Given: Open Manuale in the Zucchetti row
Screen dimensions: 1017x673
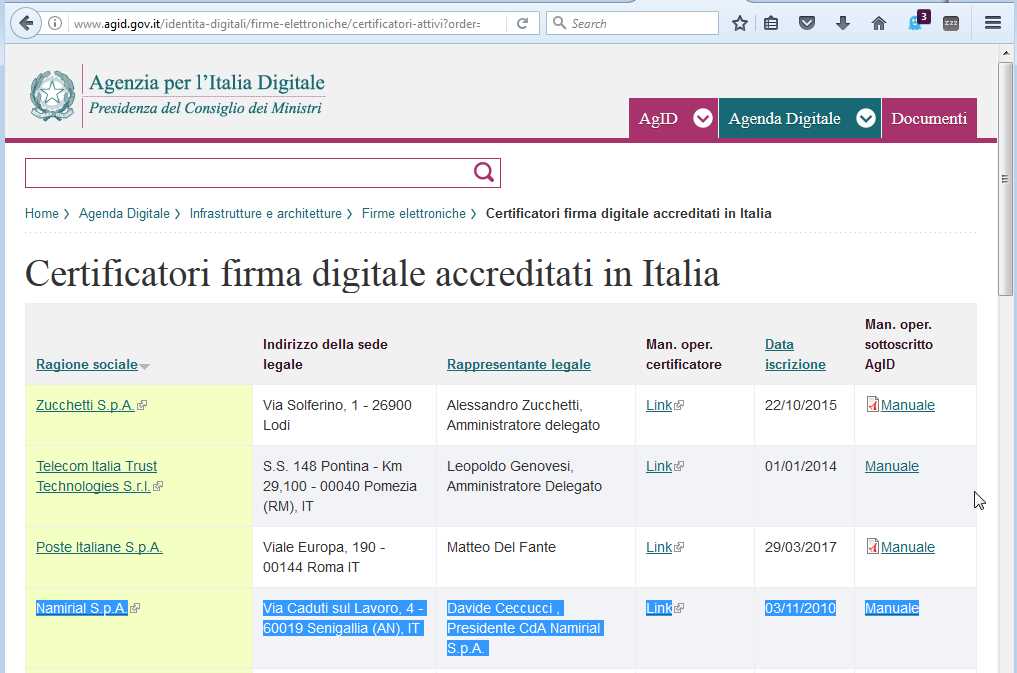Looking at the screenshot, I should (x=907, y=405).
